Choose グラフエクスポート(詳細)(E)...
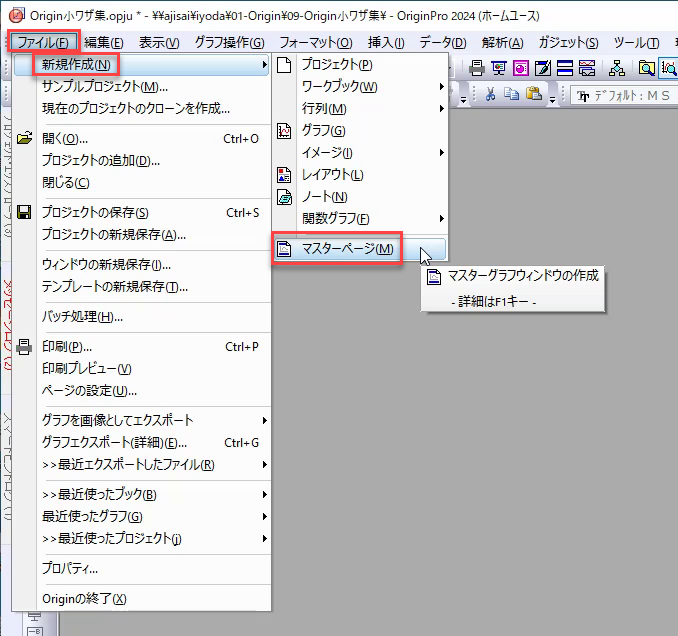This screenshot has height=636, width=678. (141, 442)
